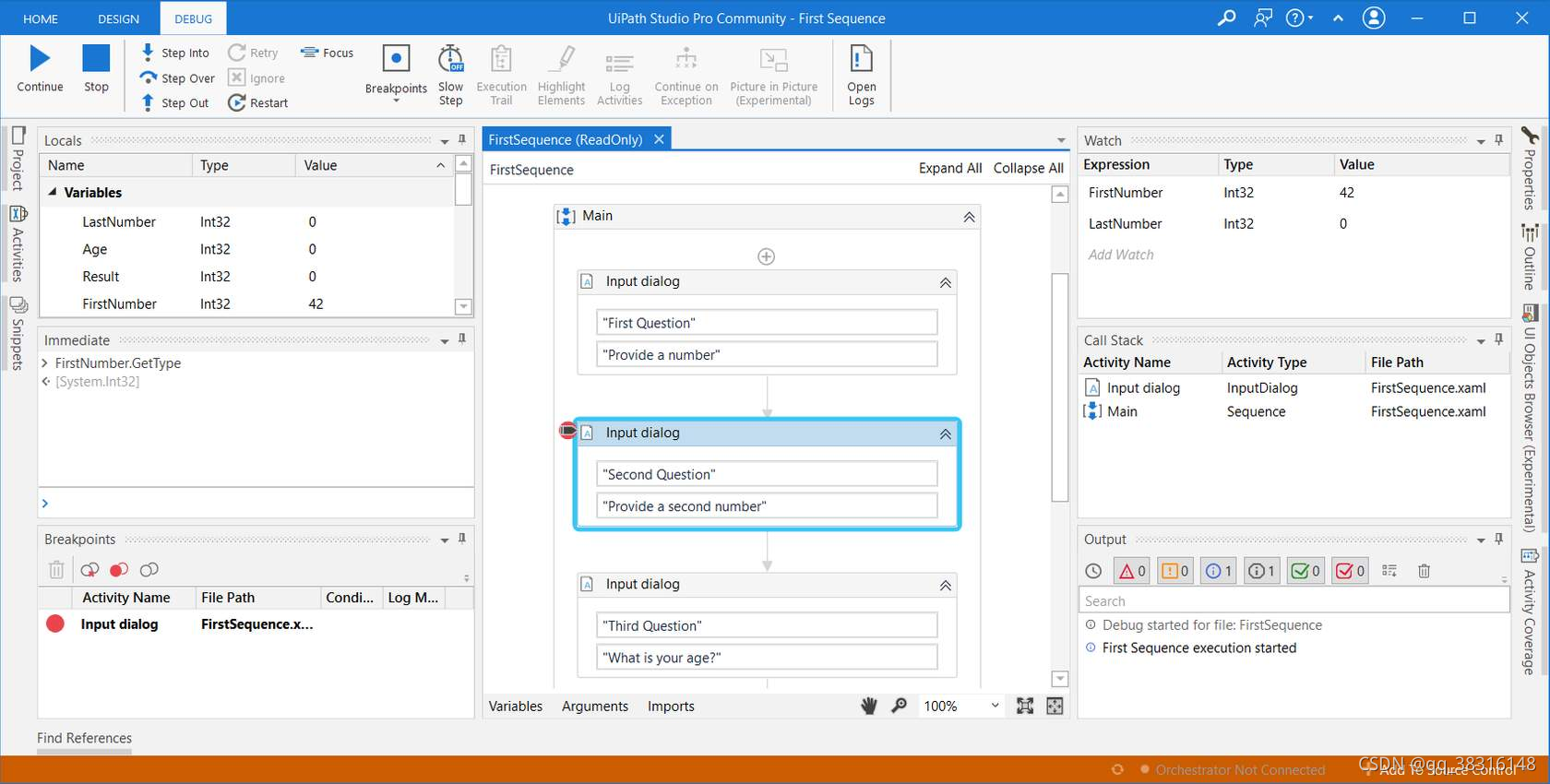Click the designer magnifier search icon

[899, 706]
